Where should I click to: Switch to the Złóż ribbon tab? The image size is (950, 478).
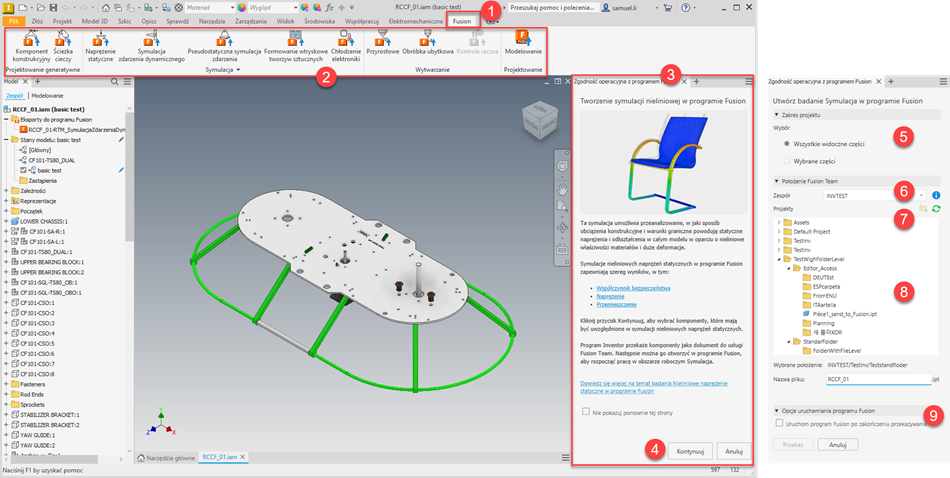[x=37, y=21]
